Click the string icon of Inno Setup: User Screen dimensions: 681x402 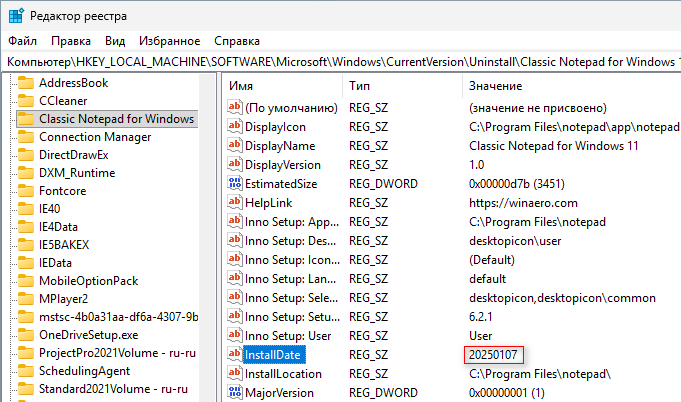point(235,335)
